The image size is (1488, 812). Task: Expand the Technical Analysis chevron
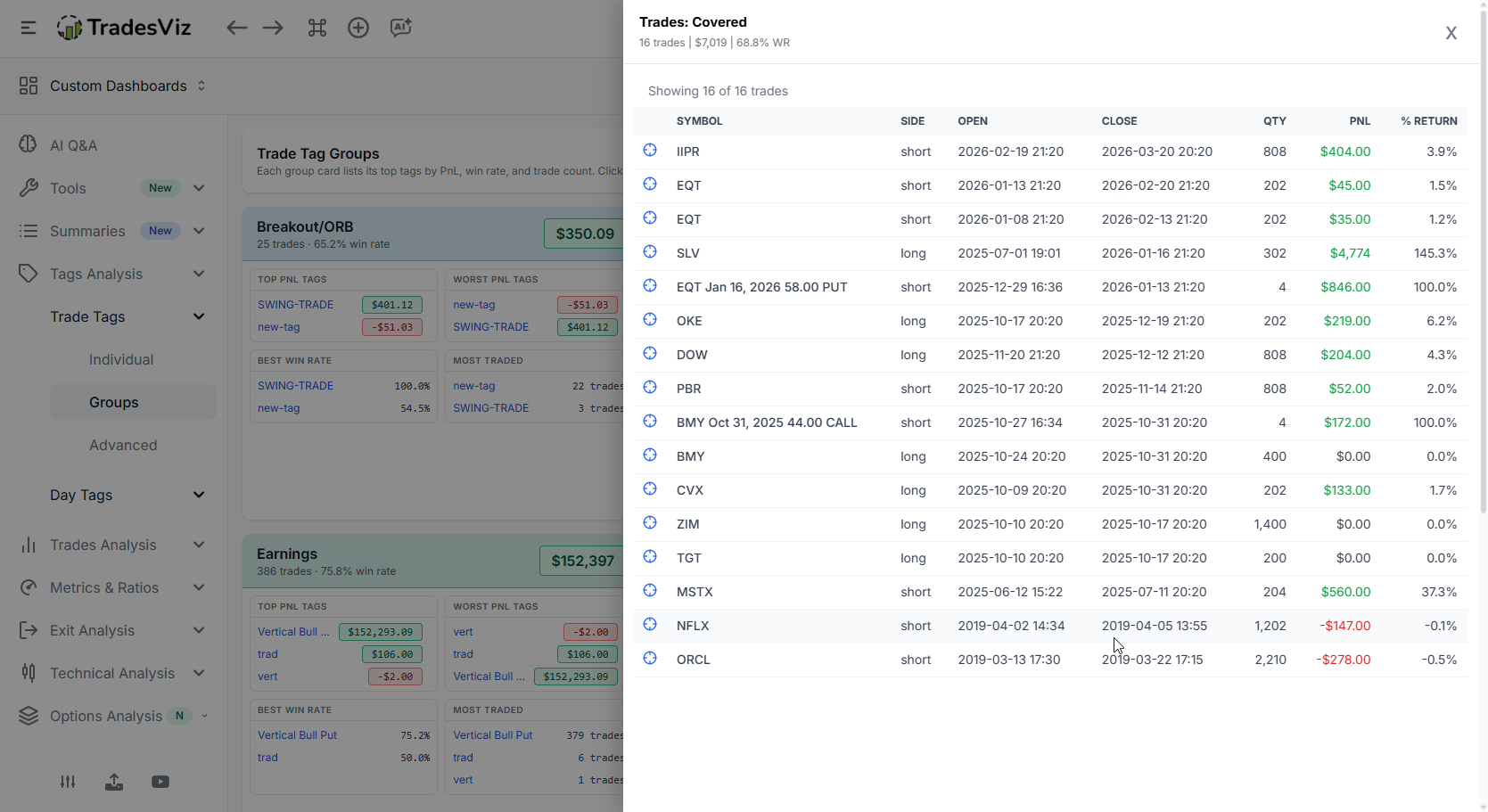(199, 673)
